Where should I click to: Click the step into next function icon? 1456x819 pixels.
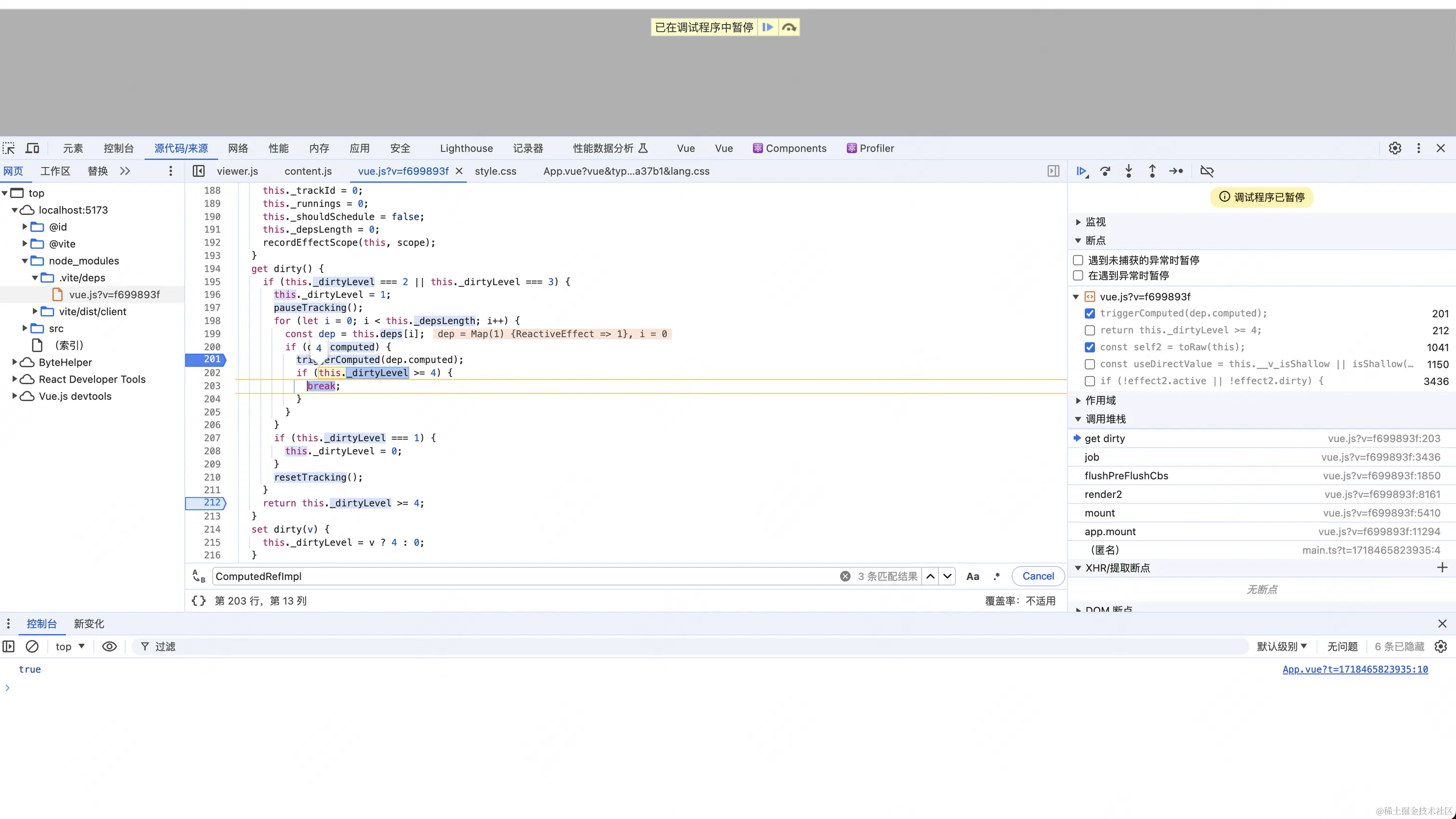pyautogui.click(x=1129, y=171)
